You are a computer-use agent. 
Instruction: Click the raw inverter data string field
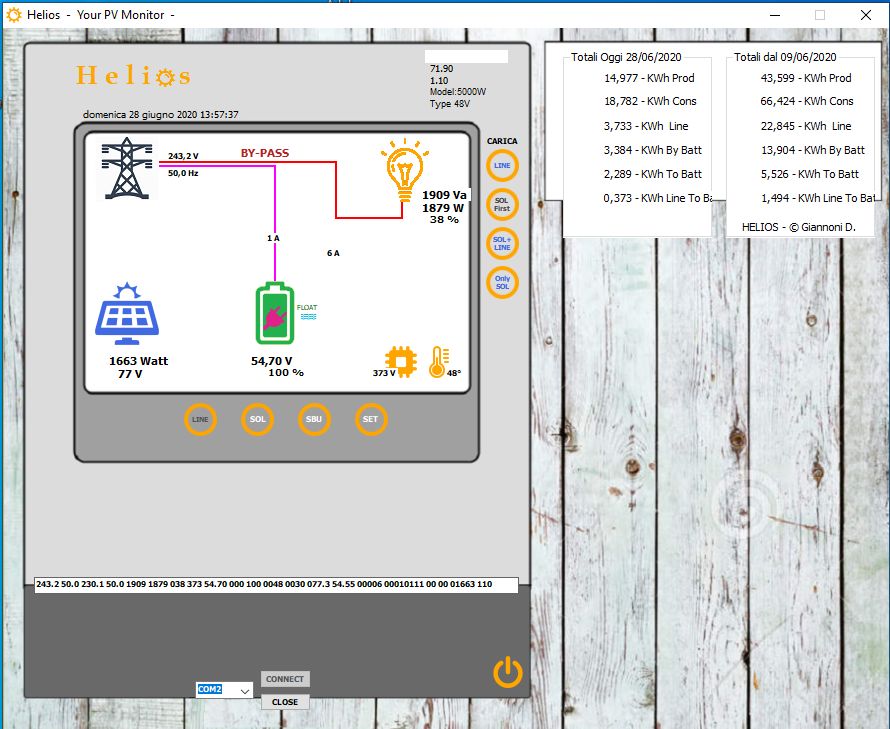[276, 585]
